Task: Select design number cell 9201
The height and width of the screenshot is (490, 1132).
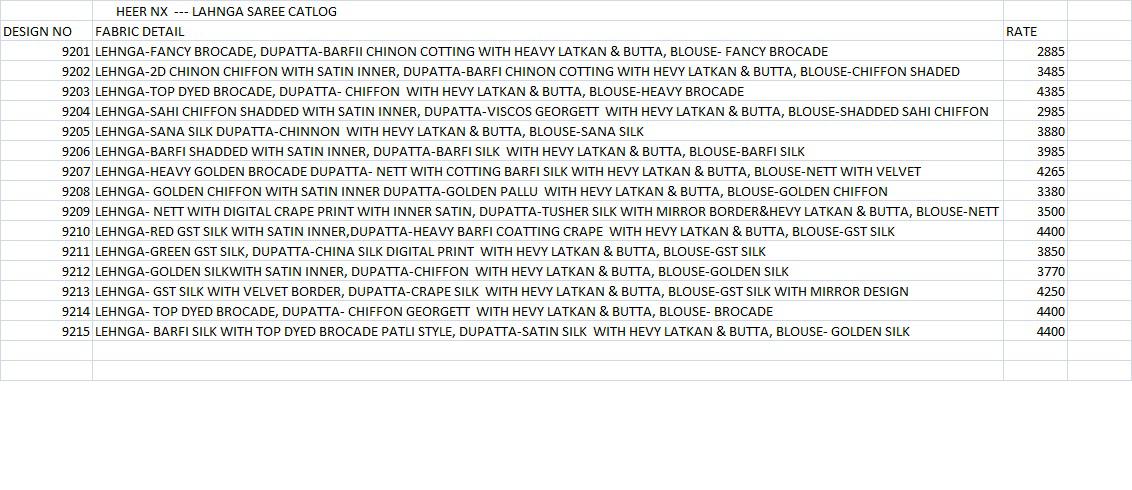Action: pyautogui.click(x=75, y=52)
